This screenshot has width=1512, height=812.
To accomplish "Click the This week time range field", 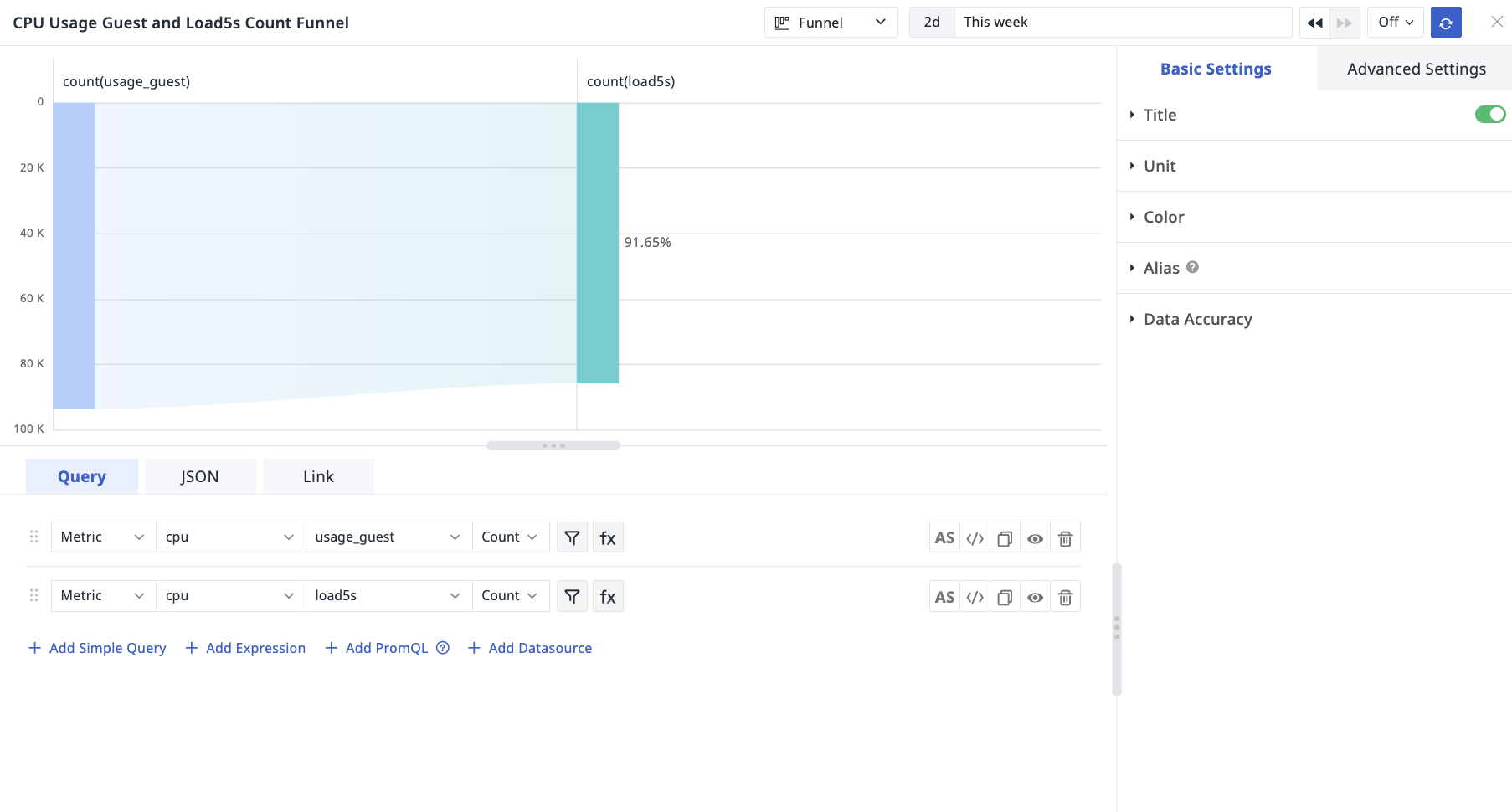I will point(1123,23).
